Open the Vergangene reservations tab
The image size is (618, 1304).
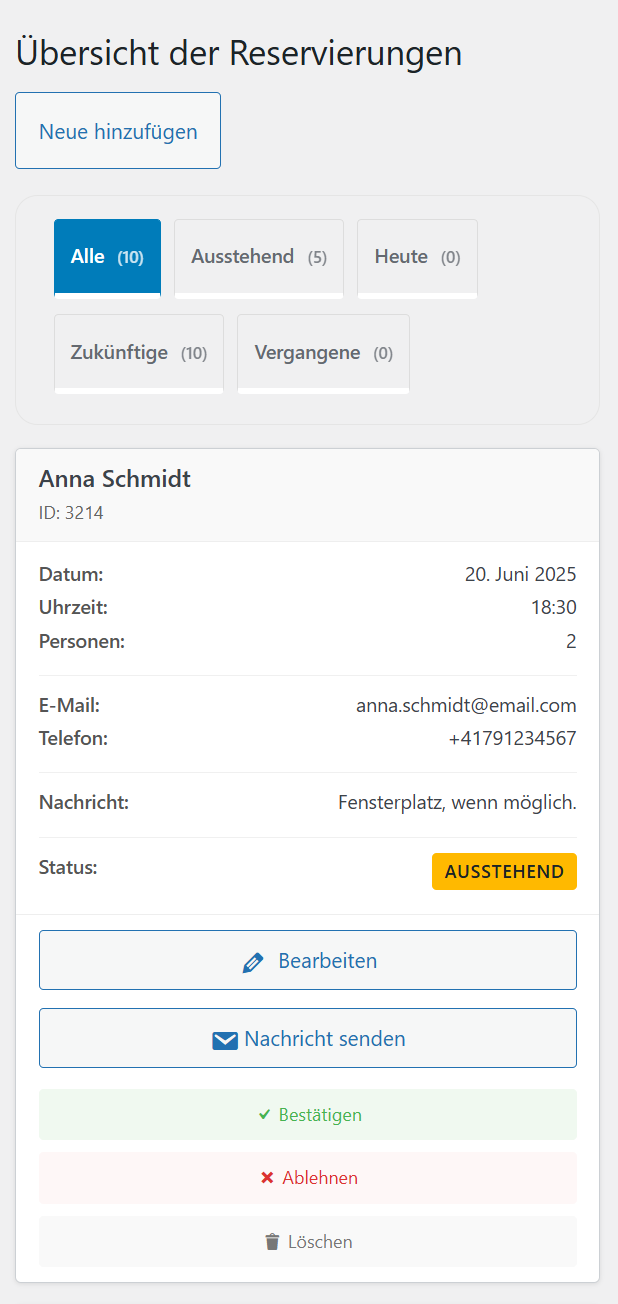323,353
